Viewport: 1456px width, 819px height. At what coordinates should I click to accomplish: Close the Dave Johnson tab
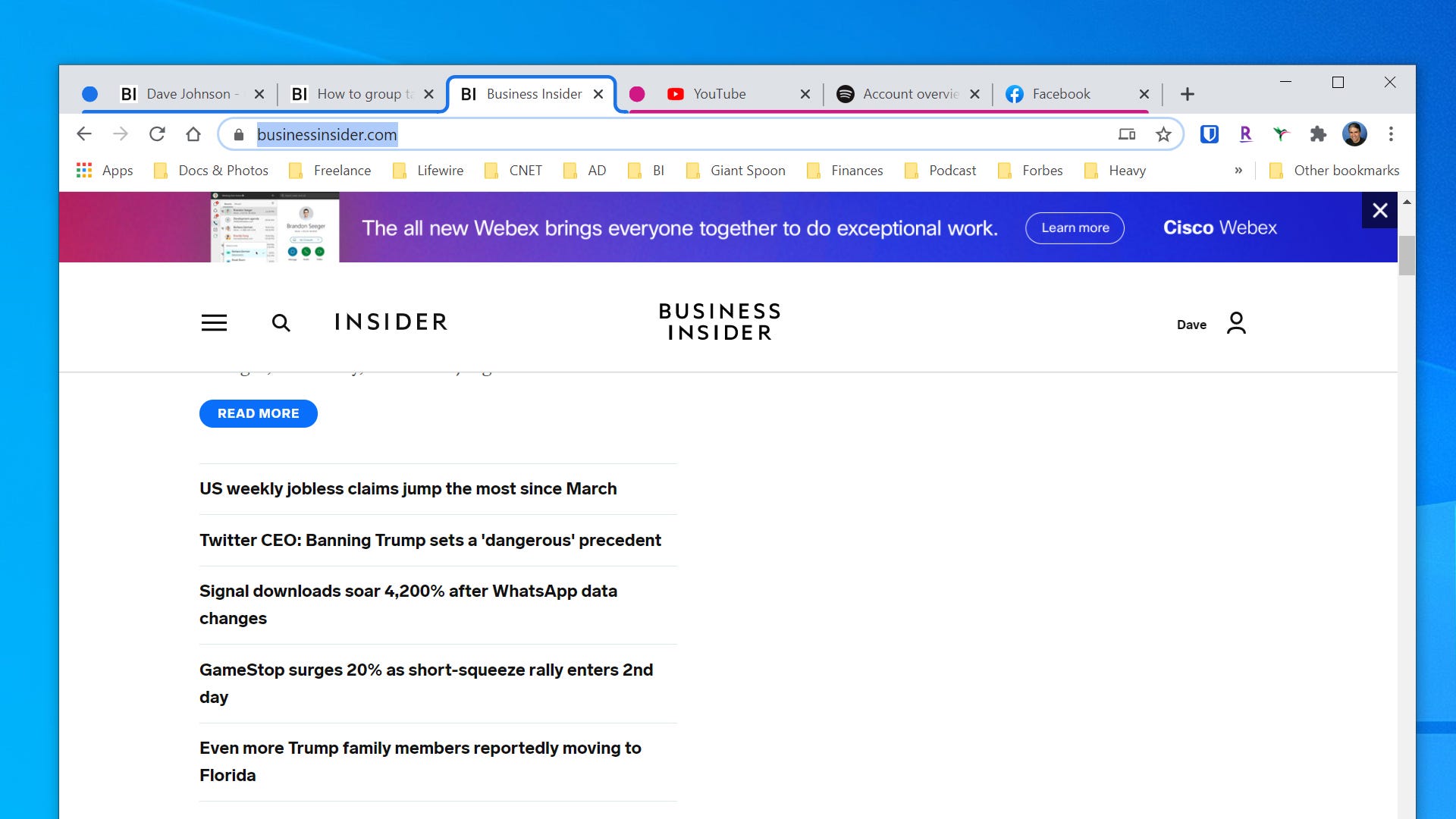click(259, 94)
